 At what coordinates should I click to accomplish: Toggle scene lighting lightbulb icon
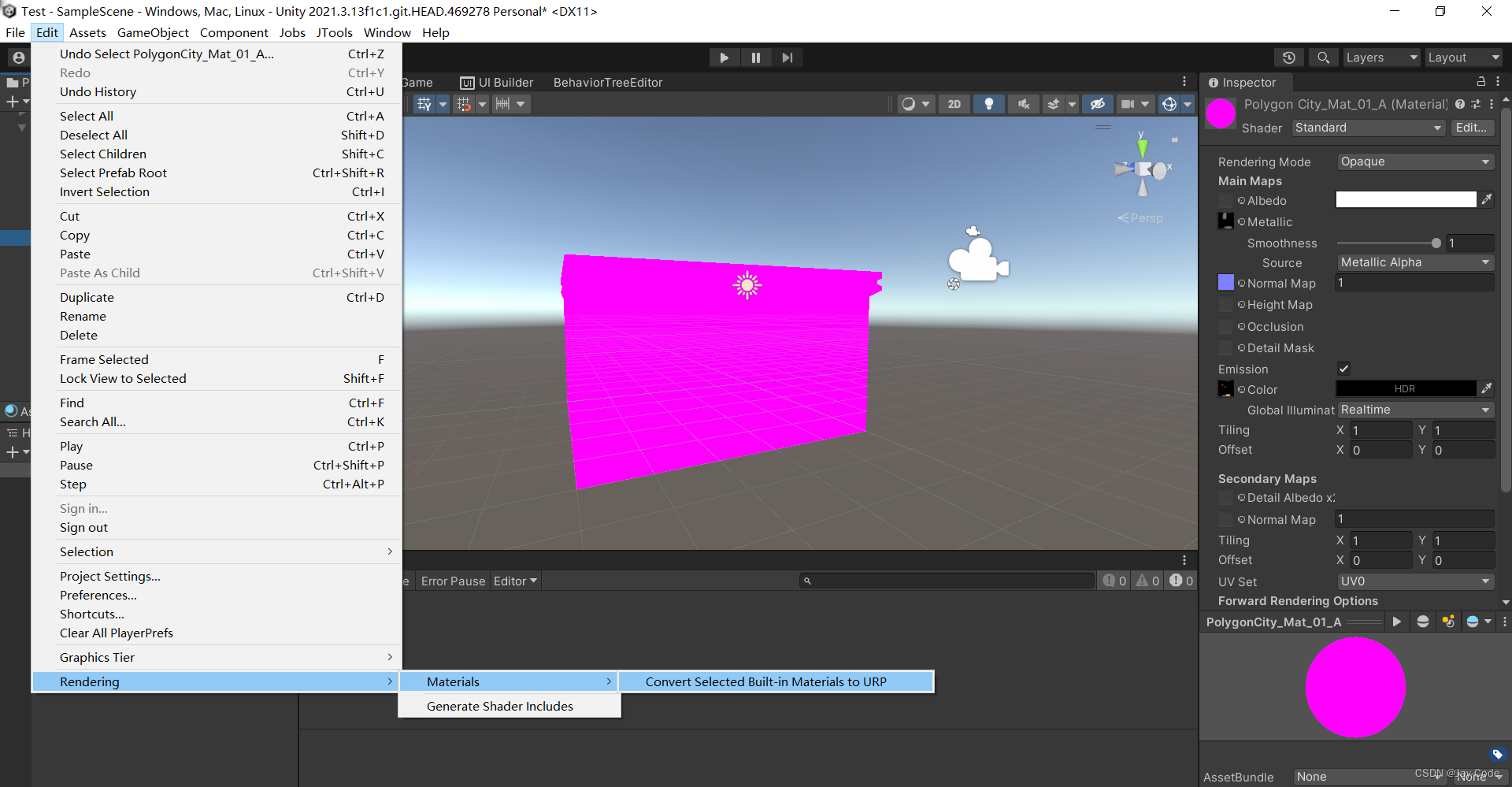(x=989, y=104)
